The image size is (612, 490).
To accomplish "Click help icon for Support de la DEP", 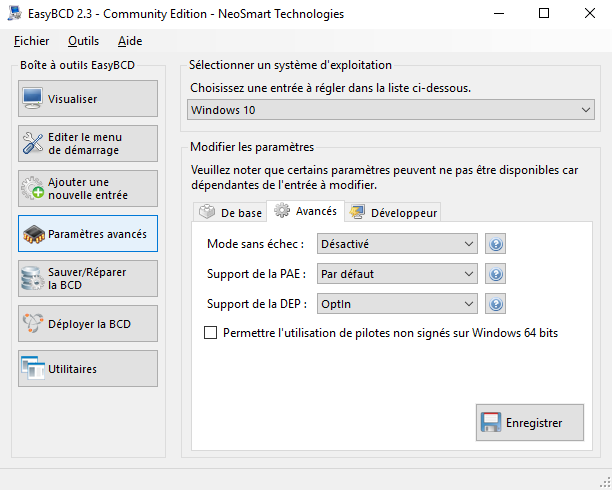I will pos(495,304).
